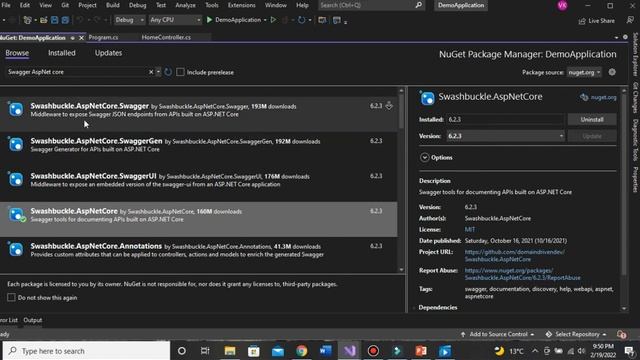640x360 pixels.
Task: Click Add to Source Control
Action: [x=498, y=334]
